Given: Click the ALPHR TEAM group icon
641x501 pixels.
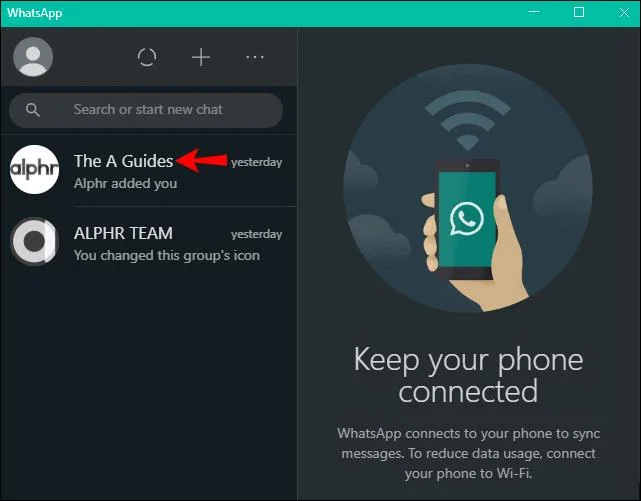Looking at the screenshot, I should pos(34,242).
